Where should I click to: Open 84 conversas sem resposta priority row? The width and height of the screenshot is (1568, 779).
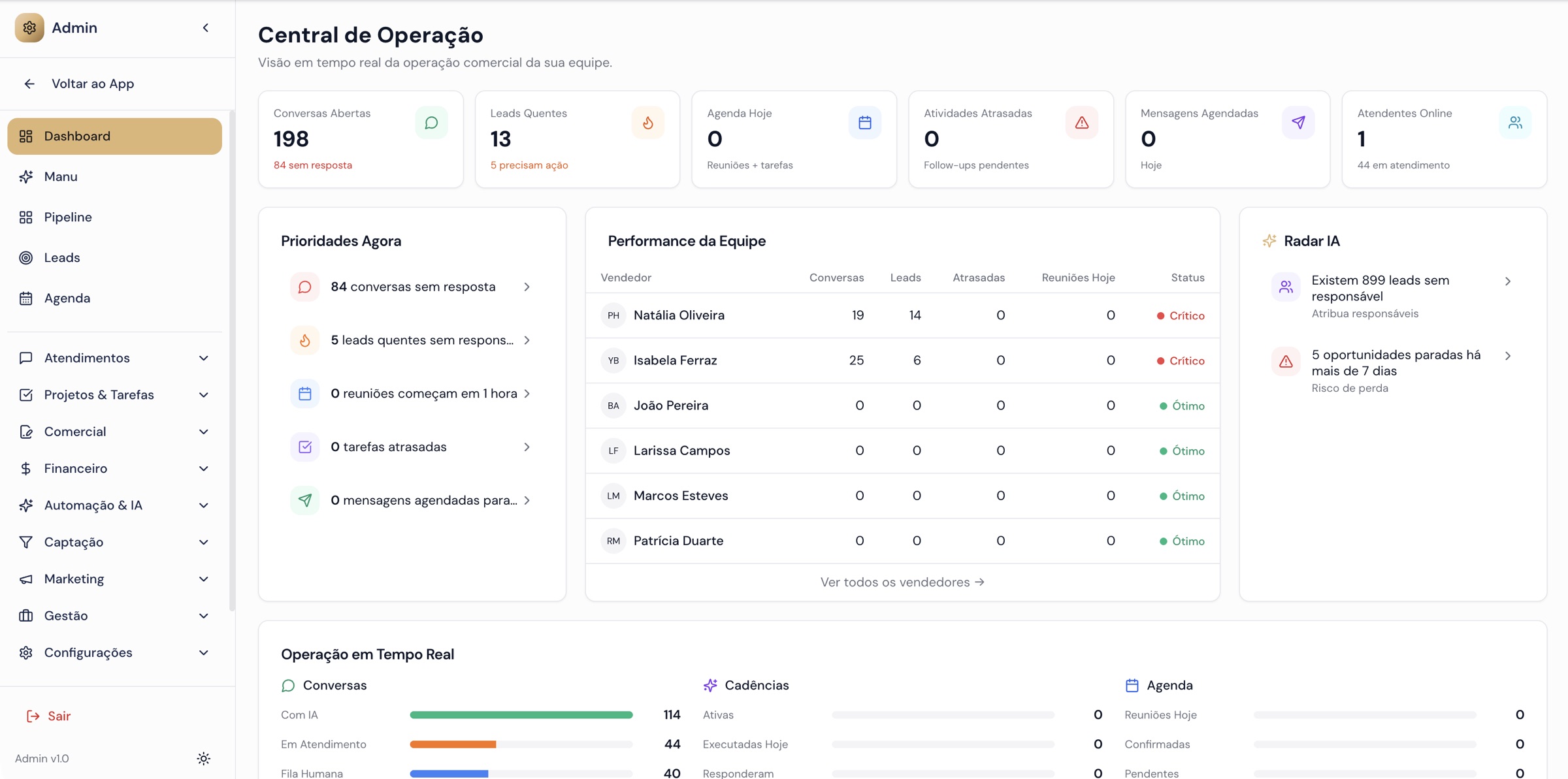pos(412,287)
